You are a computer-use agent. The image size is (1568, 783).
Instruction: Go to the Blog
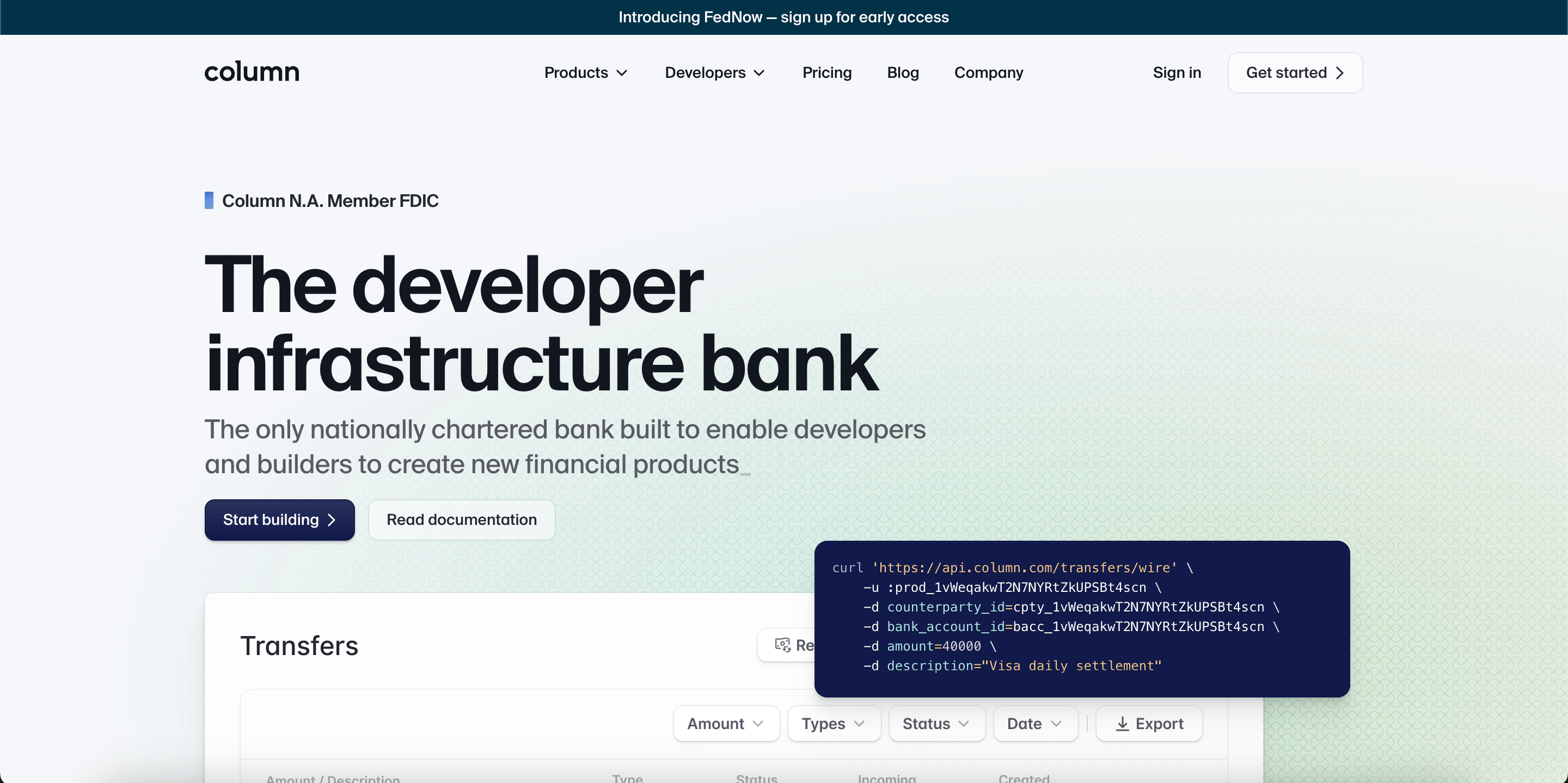pos(903,73)
